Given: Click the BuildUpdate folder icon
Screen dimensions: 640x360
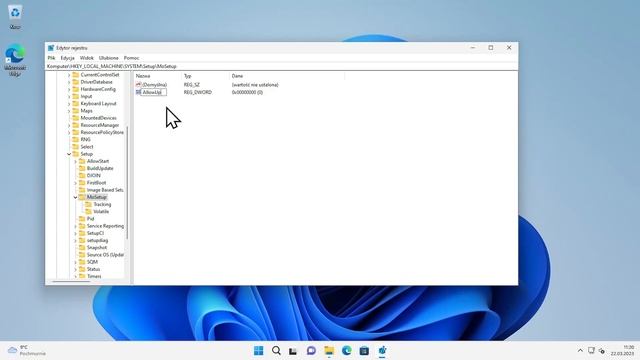Looking at the screenshot, I should tap(82, 168).
